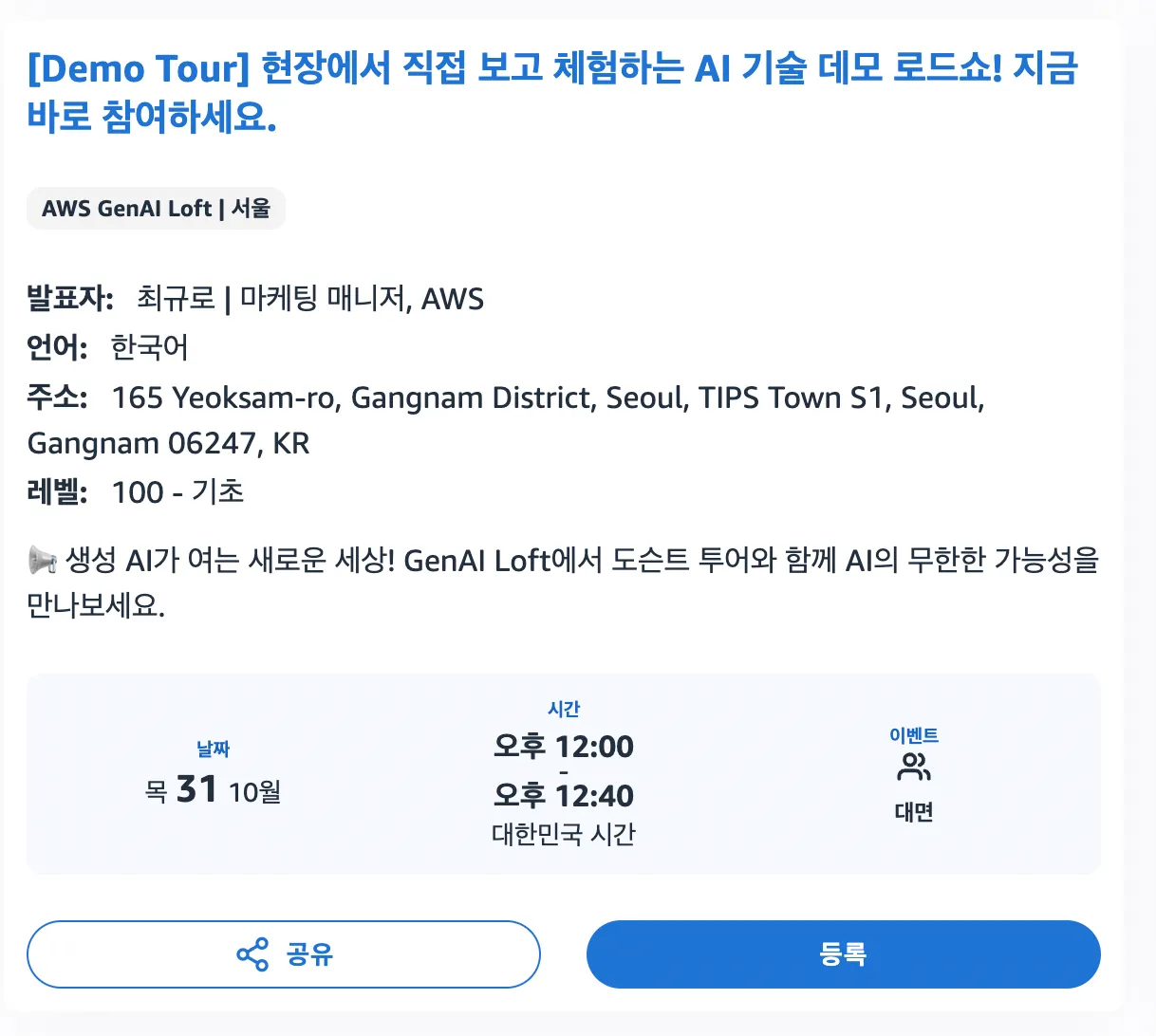This screenshot has height=1036, width=1156.
Task: Click the 공유 share button
Action: 284,954
